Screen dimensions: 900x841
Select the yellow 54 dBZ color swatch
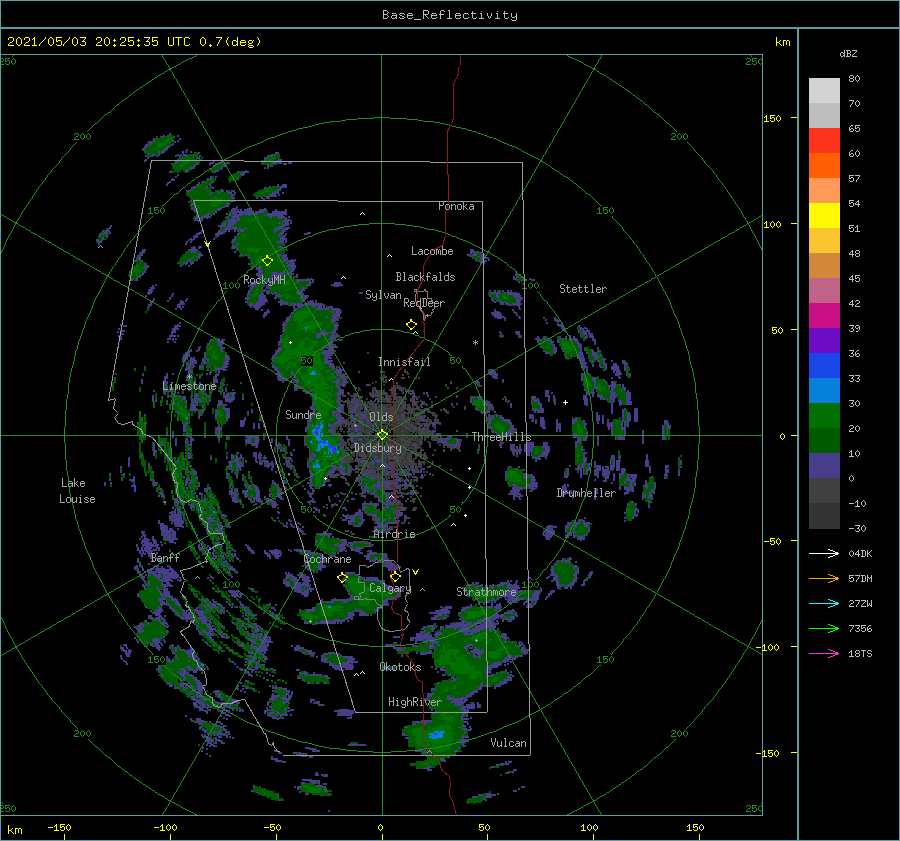(824, 215)
